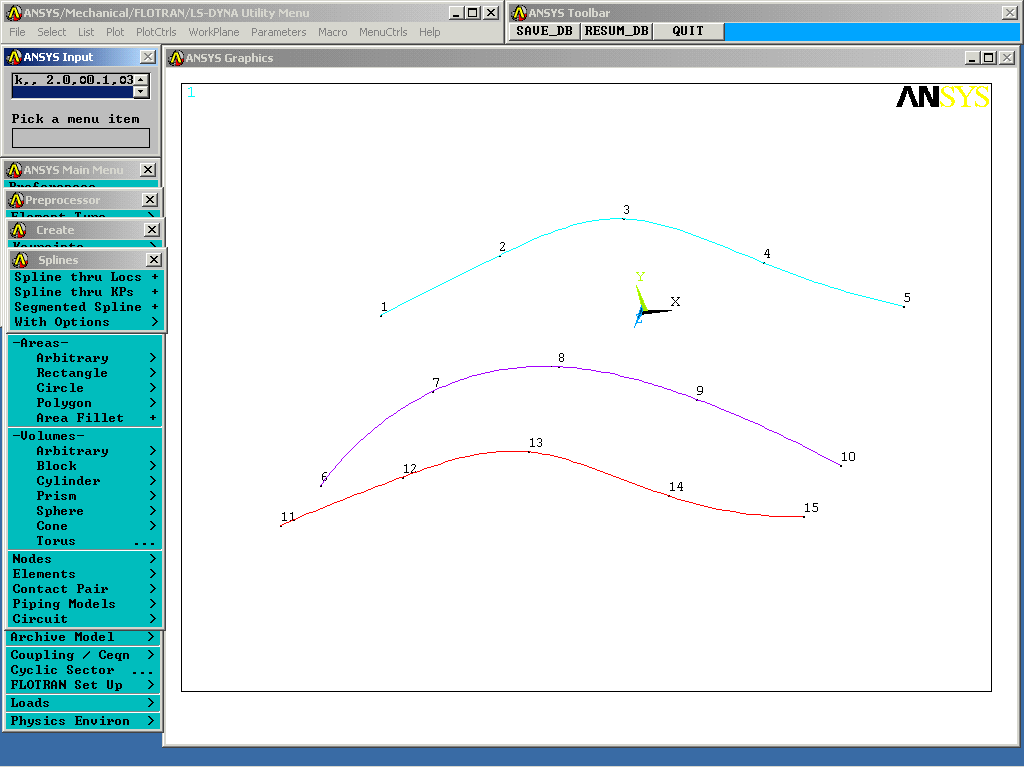Click the ANSYS icon on Graphics window title bar
The height and width of the screenshot is (768, 1024).
pyautogui.click(x=176, y=58)
